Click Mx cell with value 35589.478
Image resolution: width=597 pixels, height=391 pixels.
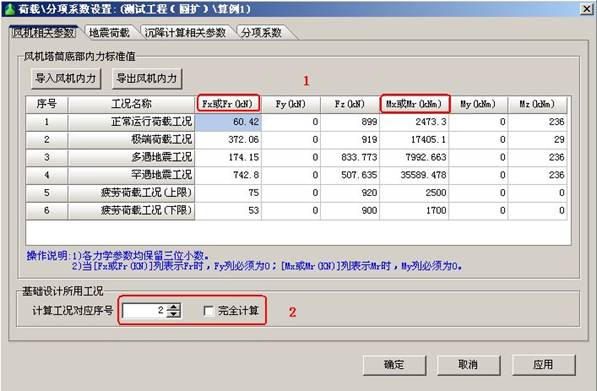pyautogui.click(x=414, y=175)
